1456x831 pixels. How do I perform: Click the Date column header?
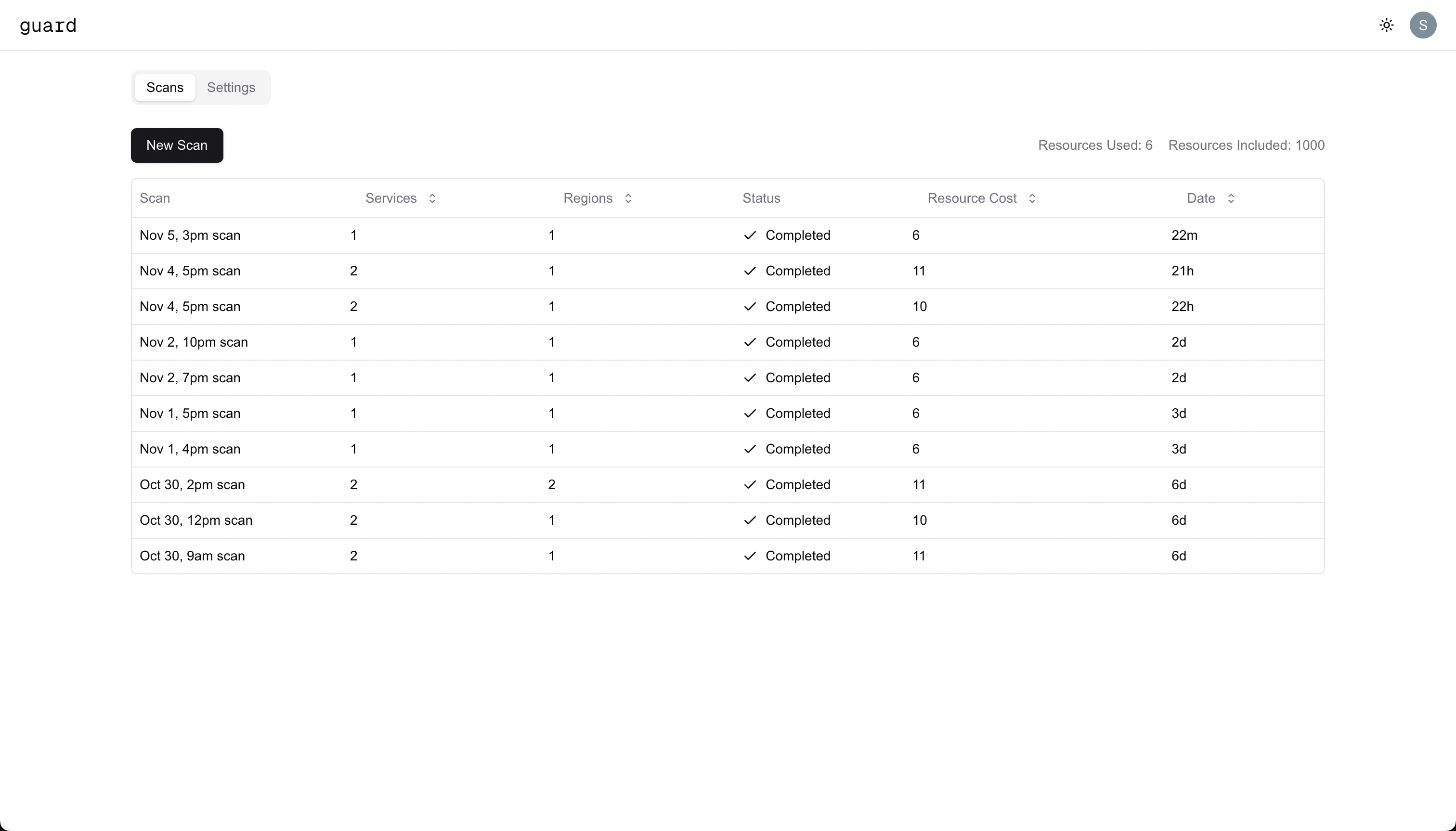tap(1201, 199)
